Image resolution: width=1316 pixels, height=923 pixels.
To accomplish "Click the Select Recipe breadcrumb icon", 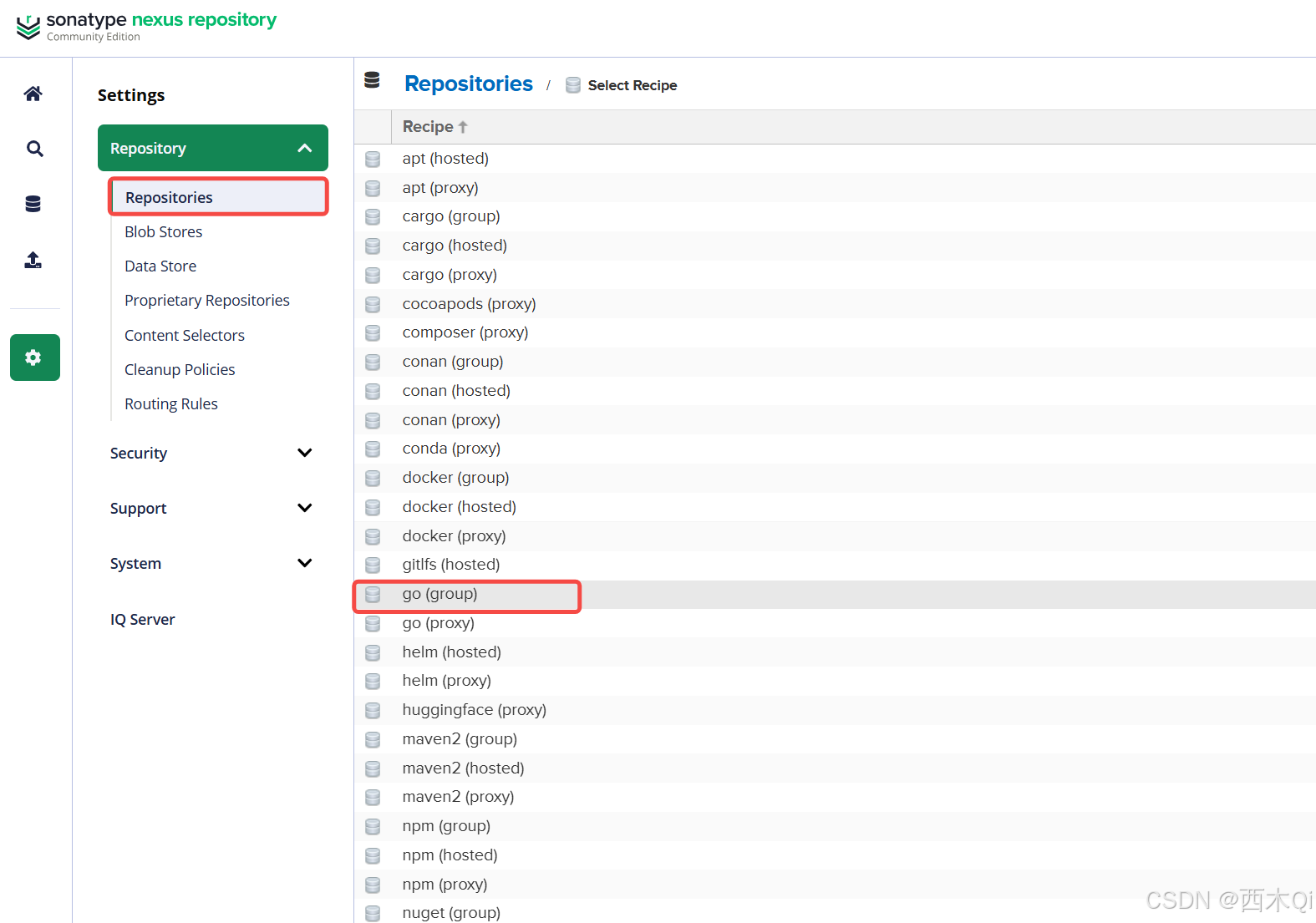I will pyautogui.click(x=573, y=85).
